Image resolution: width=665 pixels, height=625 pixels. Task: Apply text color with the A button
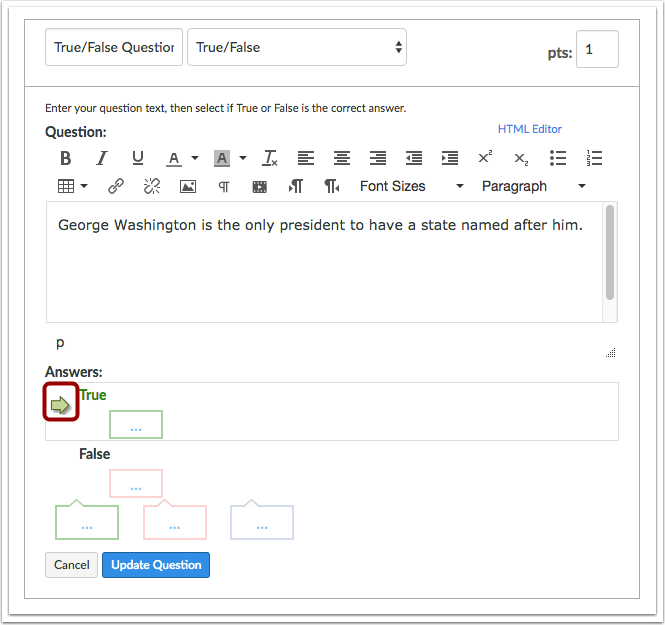coord(173,159)
